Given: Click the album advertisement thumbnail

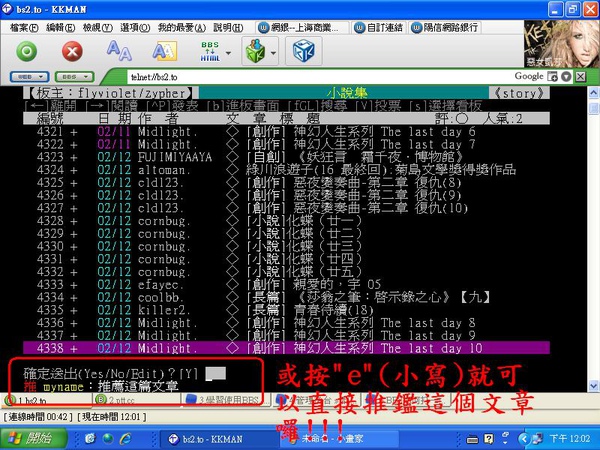Looking at the screenshot, I should (562, 44).
